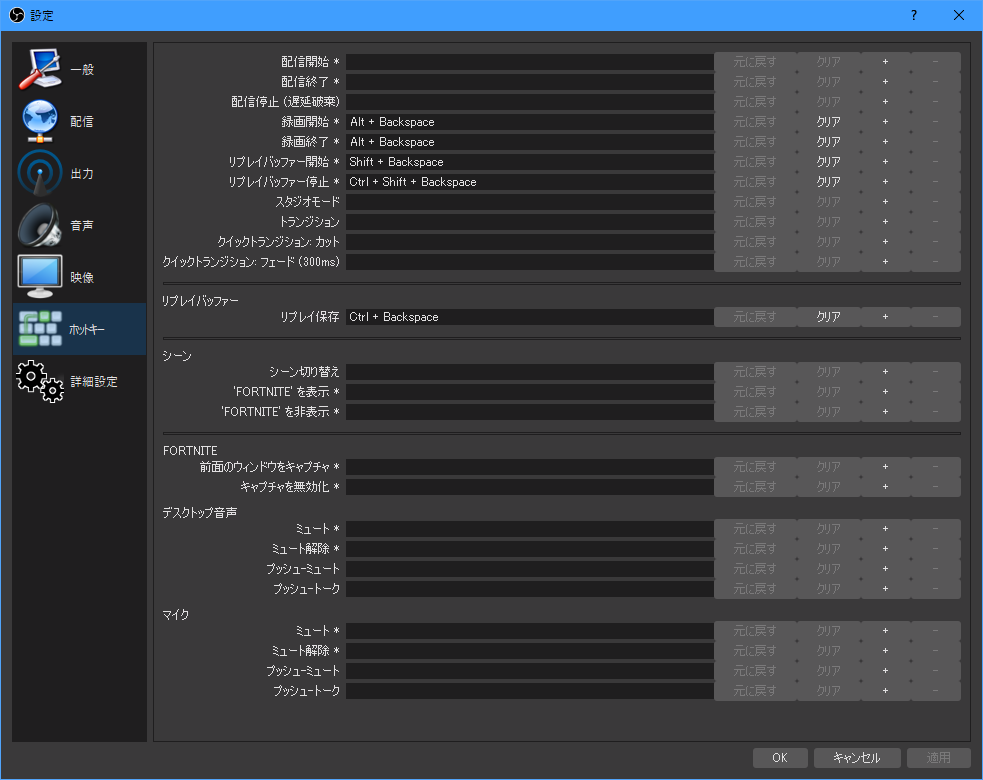Open the 一般 (General) settings section
The width and height of the screenshot is (983, 780).
click(79, 69)
